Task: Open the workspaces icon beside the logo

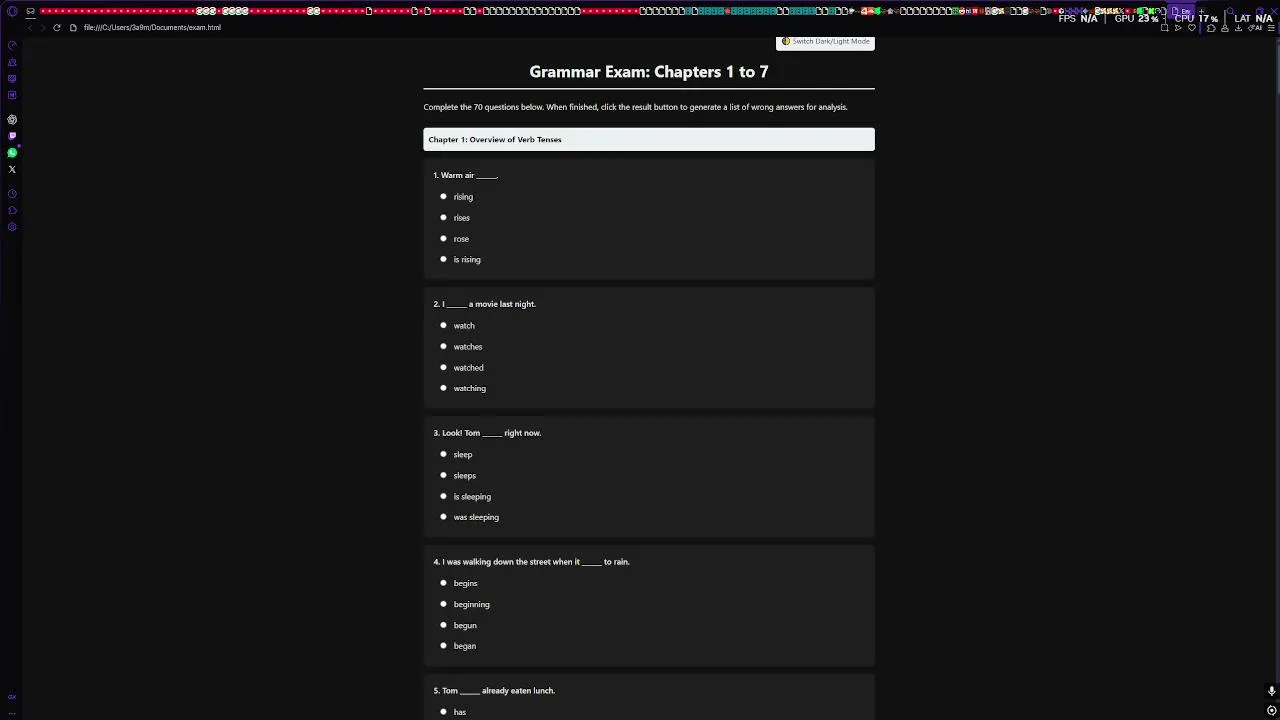Action: point(30,11)
